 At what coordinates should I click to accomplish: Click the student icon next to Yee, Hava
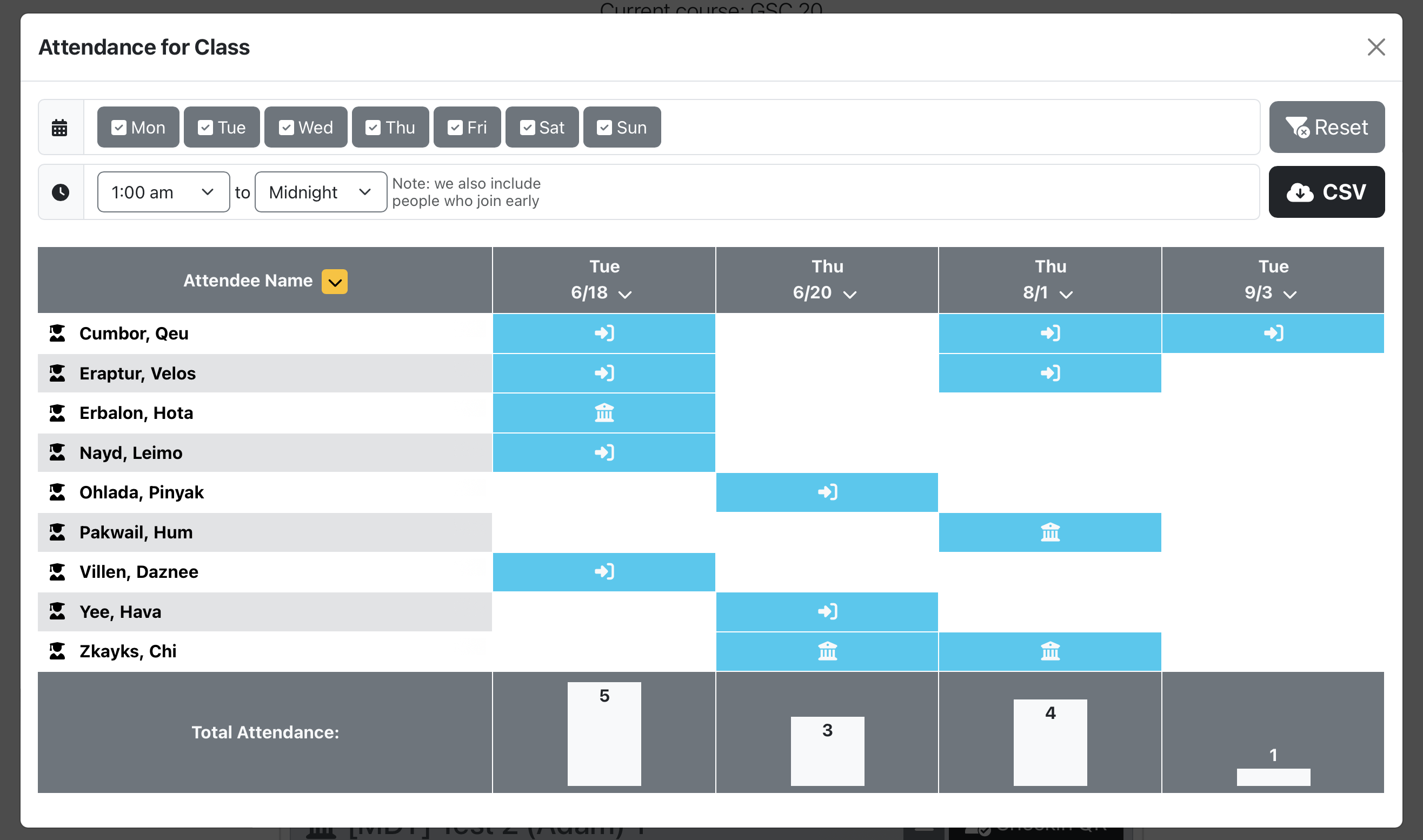(57, 611)
